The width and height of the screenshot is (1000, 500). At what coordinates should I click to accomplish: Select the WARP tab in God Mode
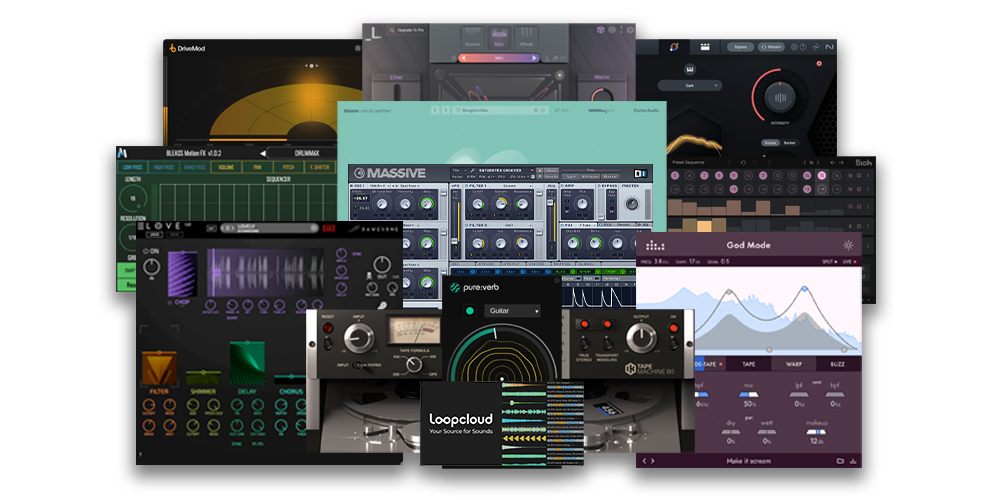793,364
